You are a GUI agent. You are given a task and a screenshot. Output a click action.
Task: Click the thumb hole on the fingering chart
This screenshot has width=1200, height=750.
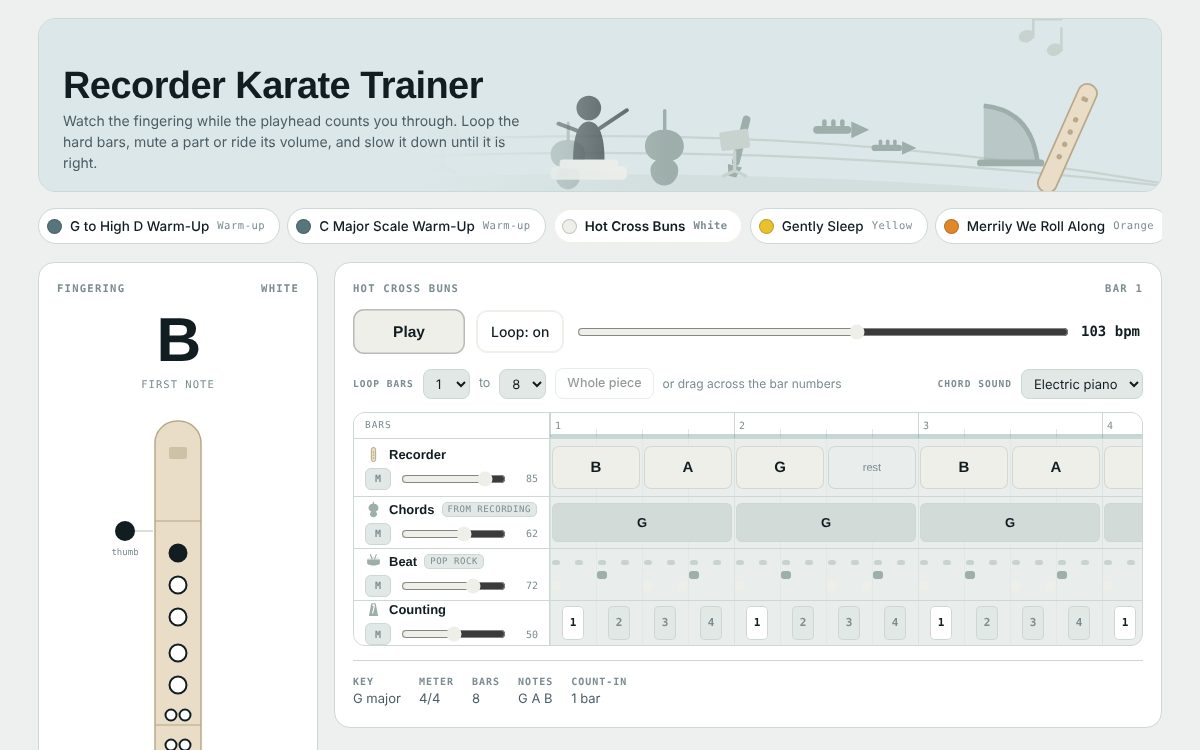pyautogui.click(x=125, y=531)
